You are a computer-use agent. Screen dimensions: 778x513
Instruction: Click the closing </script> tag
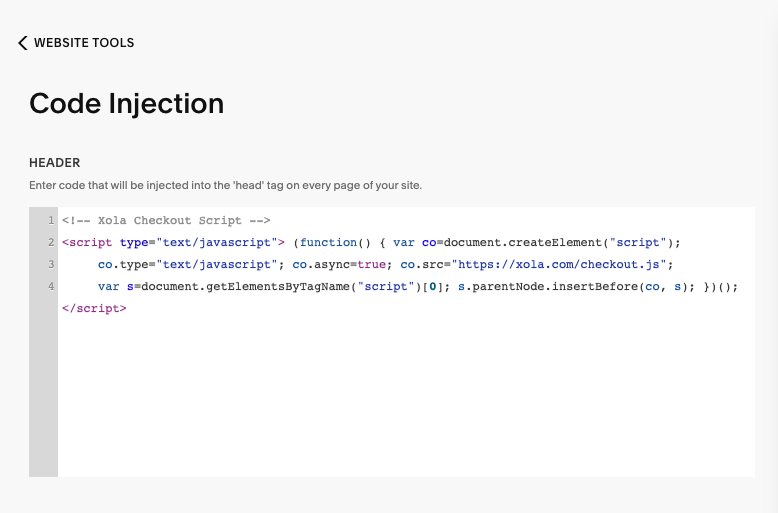(94, 309)
